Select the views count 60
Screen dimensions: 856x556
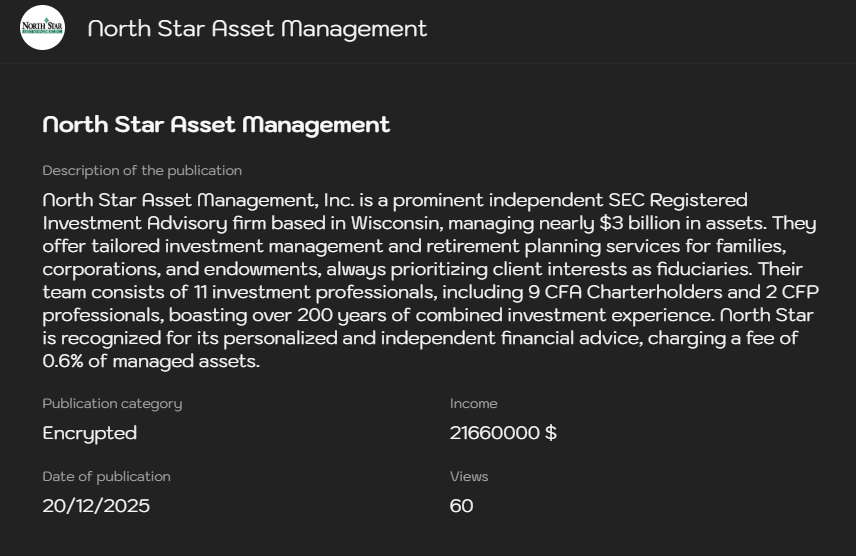click(462, 506)
